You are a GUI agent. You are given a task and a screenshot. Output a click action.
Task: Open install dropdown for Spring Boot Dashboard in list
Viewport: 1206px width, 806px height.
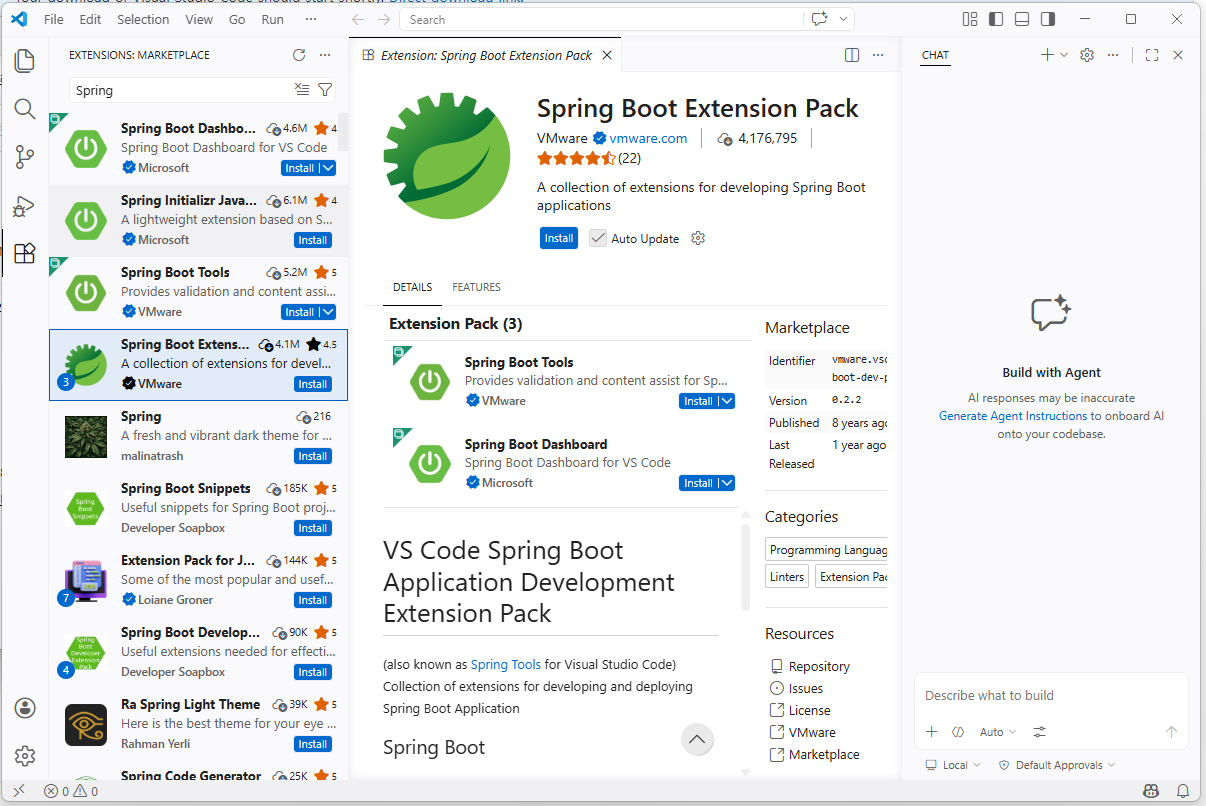click(x=328, y=168)
